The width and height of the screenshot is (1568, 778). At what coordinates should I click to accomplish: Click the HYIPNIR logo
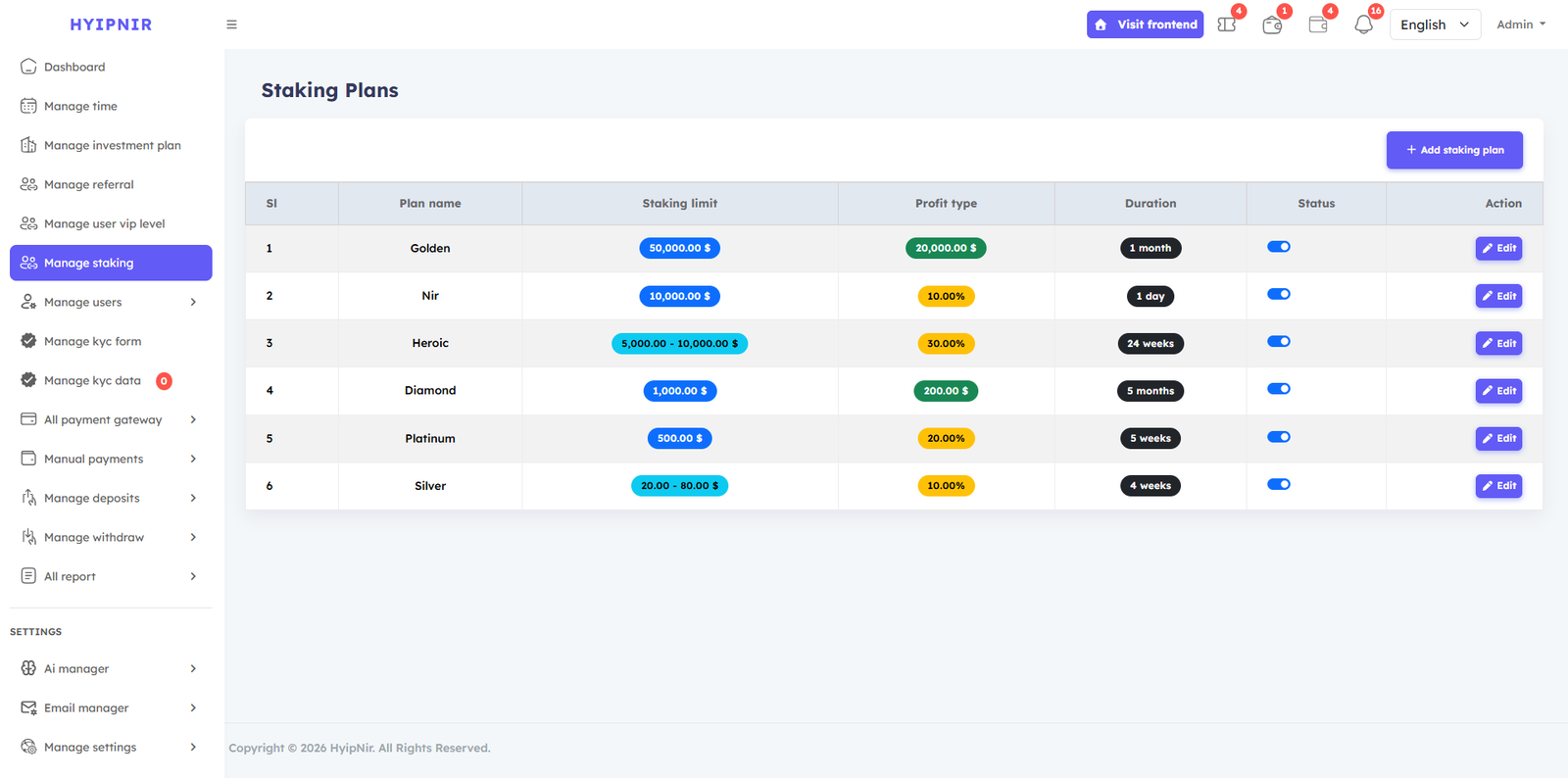click(111, 24)
